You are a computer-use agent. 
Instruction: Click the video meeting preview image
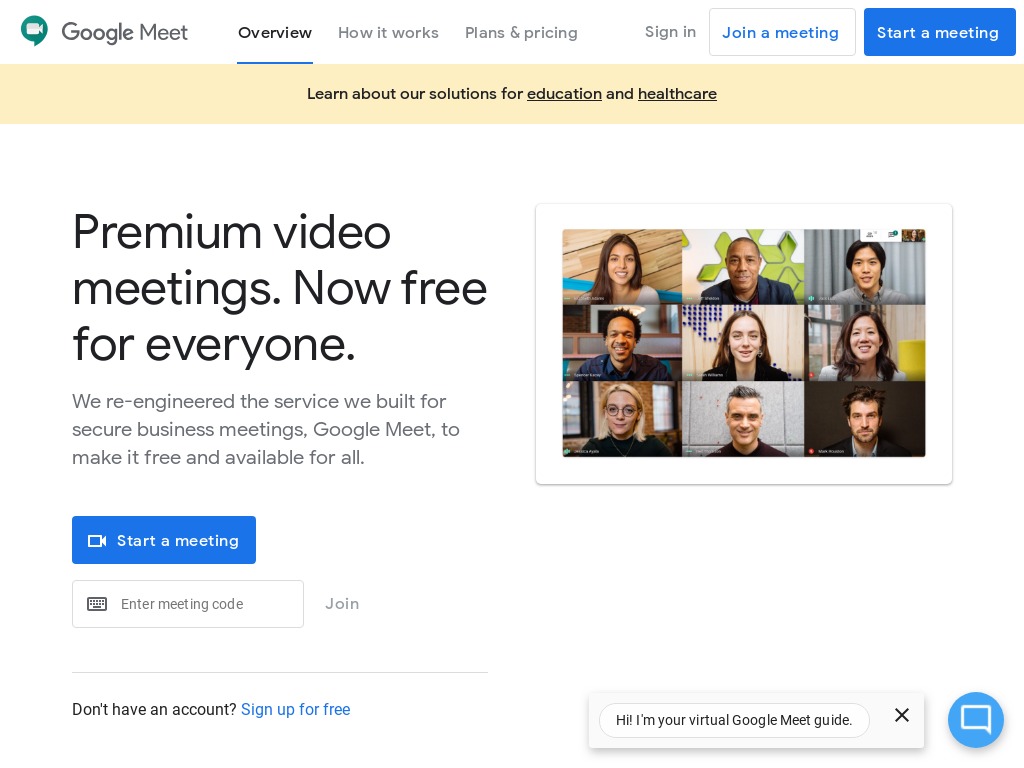pos(744,343)
